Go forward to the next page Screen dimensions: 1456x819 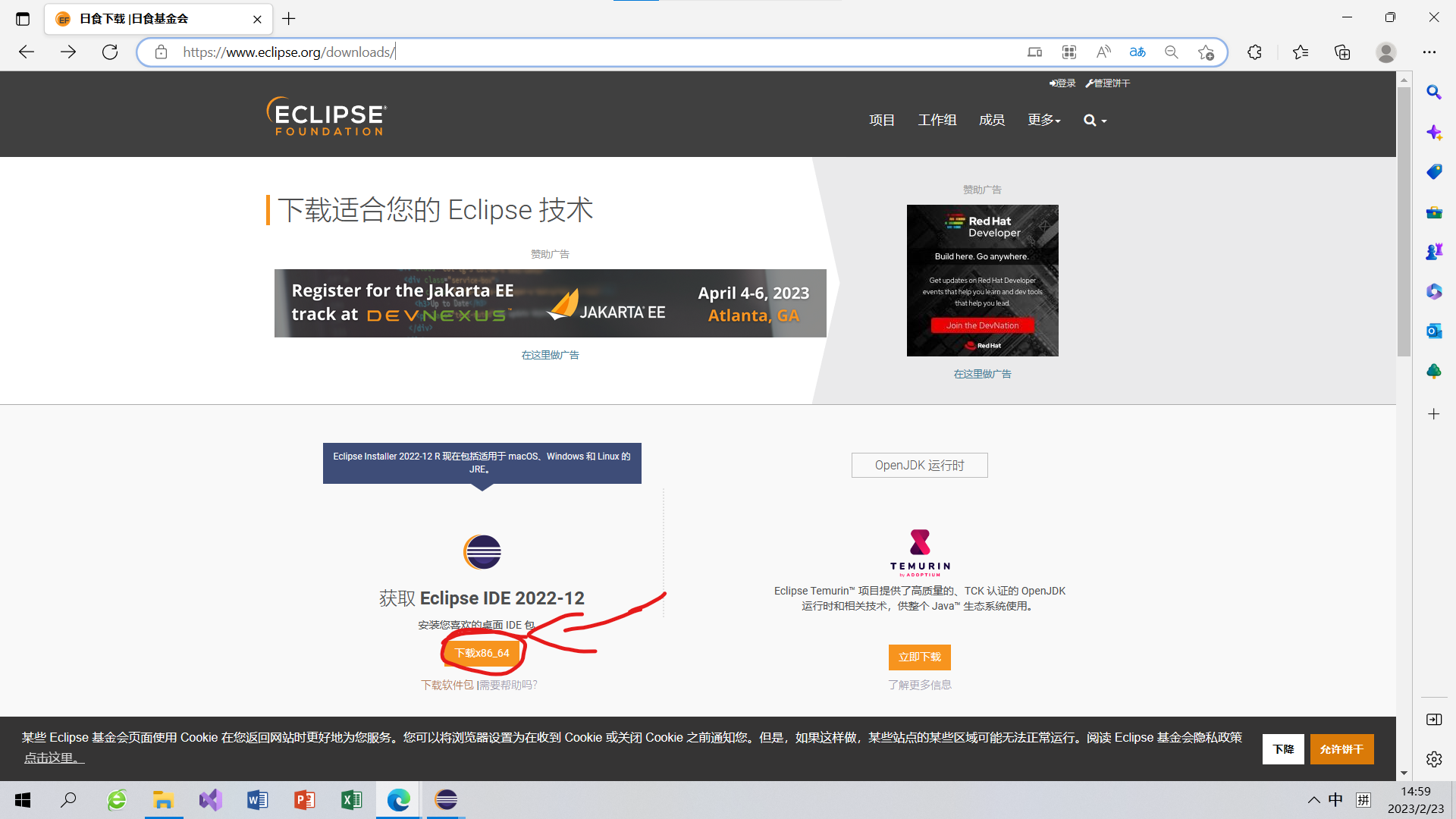[x=68, y=52]
